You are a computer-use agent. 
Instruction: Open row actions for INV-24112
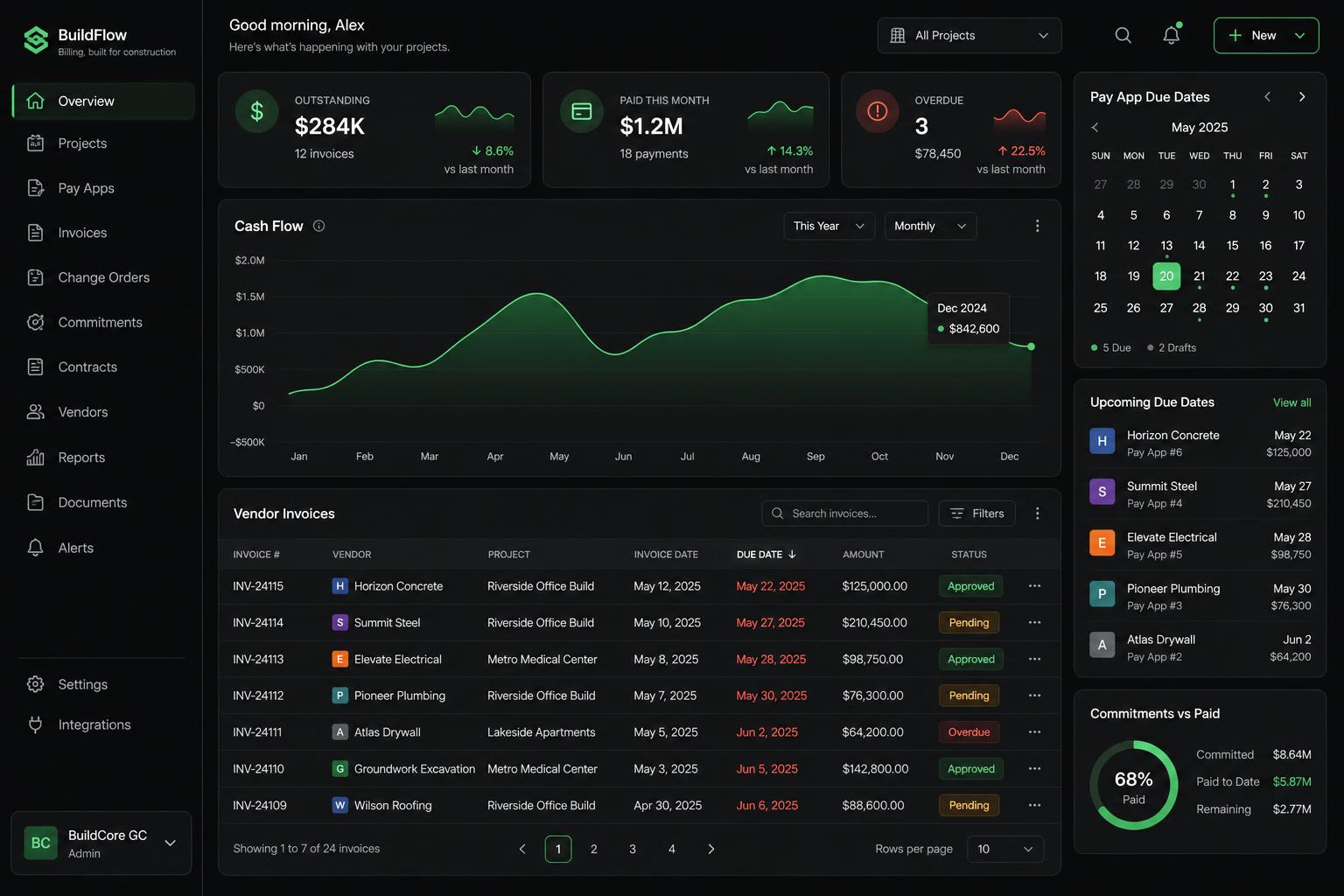pyautogui.click(x=1034, y=696)
